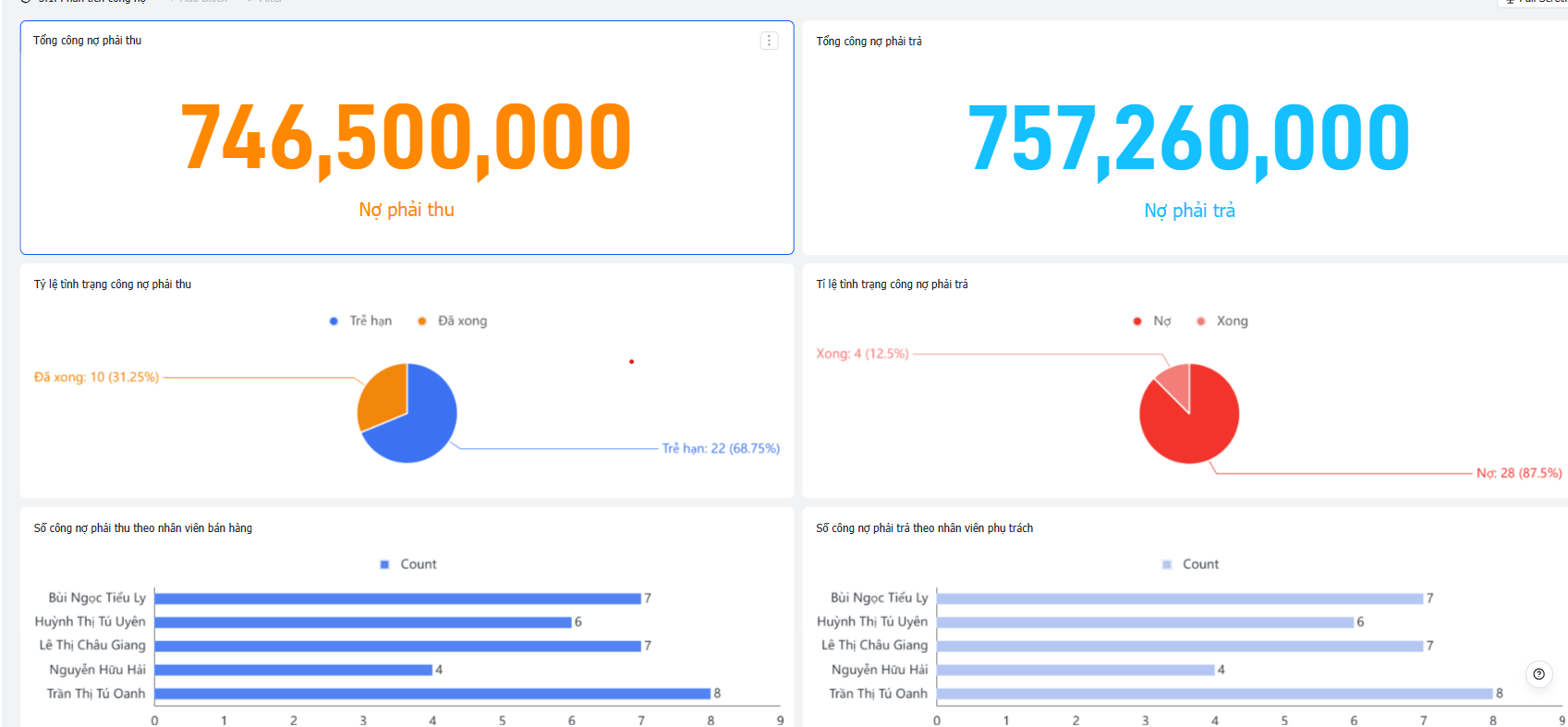Click the Huỳnh Thị Tú Uyên axis label, phải trả chart

click(x=872, y=622)
